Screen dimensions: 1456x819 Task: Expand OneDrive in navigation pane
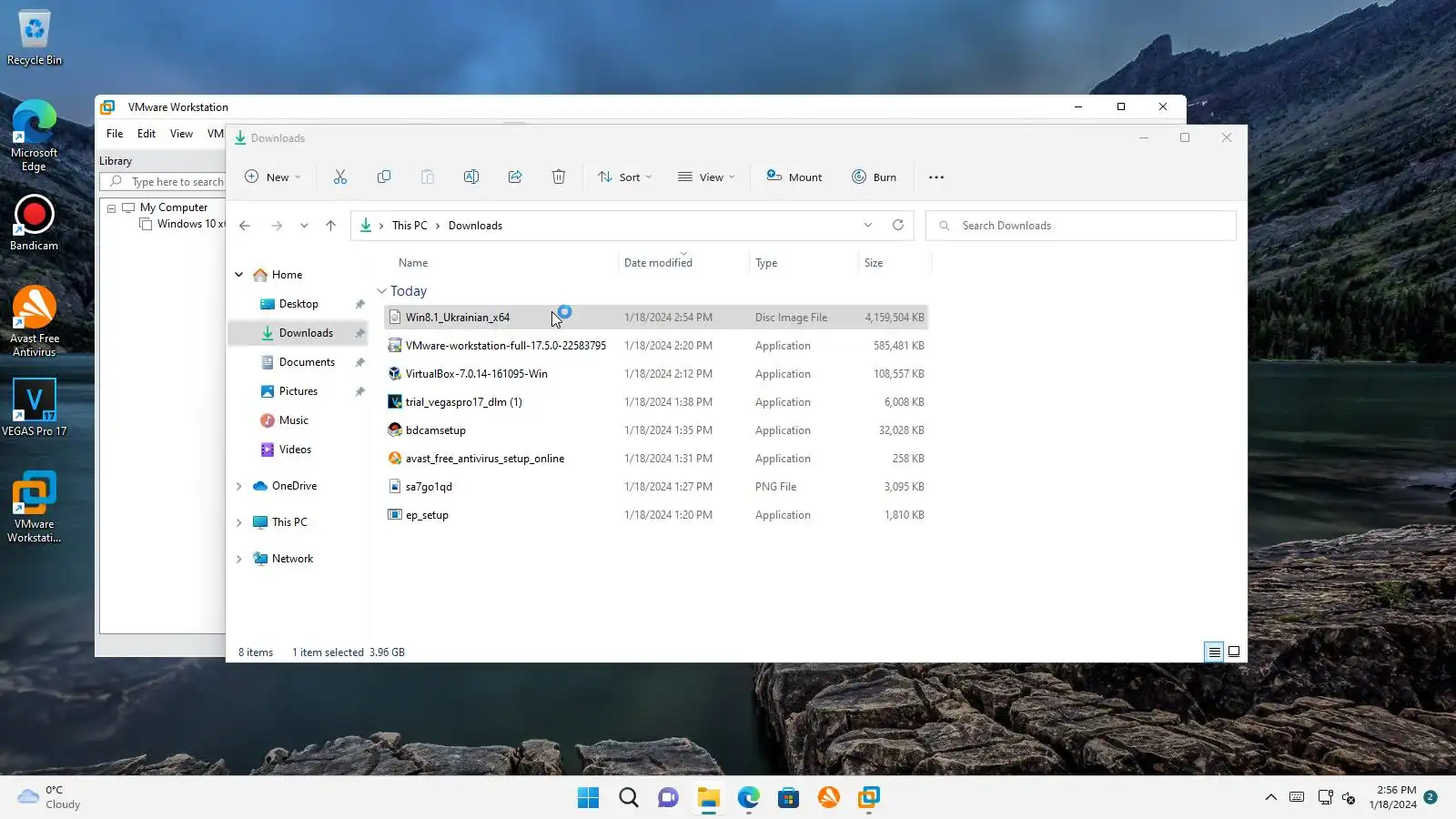pos(239,486)
